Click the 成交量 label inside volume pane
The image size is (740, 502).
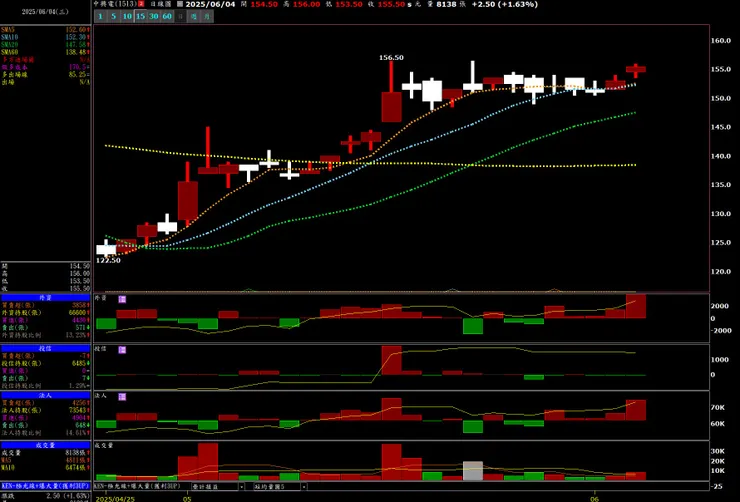[x=104, y=446]
